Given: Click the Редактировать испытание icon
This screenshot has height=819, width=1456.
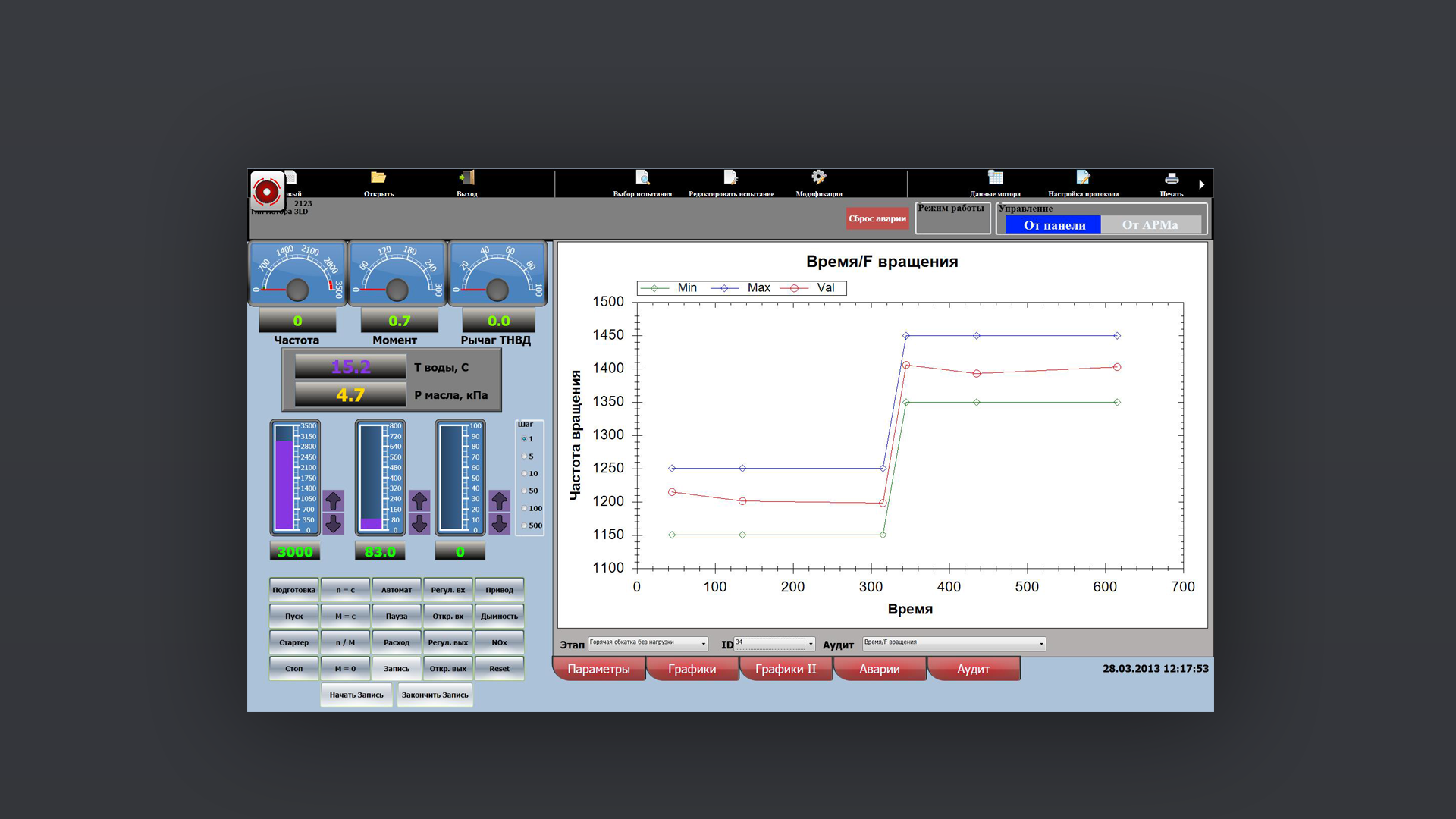Looking at the screenshot, I should click(x=730, y=178).
